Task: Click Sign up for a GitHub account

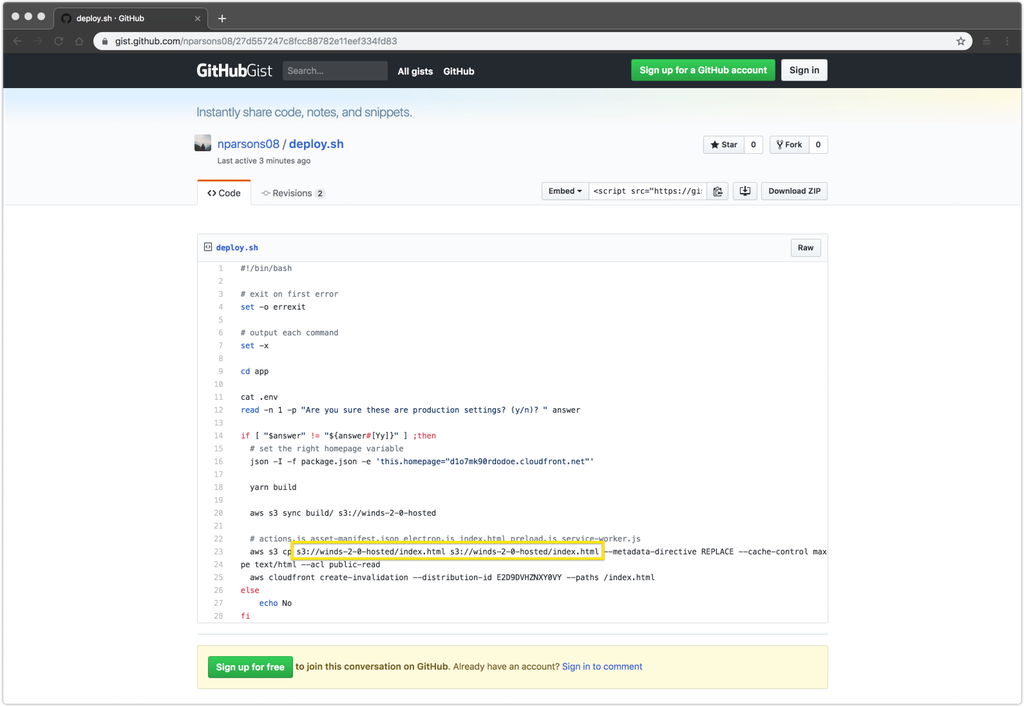Action: pyautogui.click(x=703, y=71)
